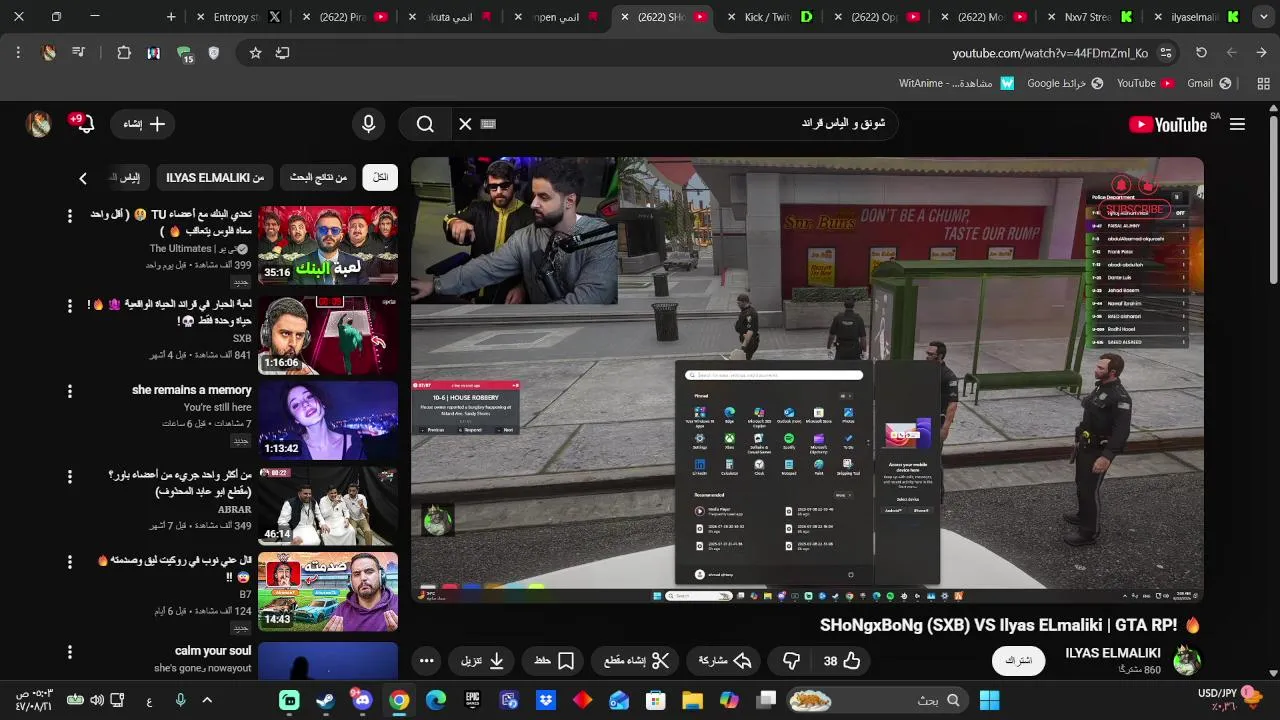Open The Ultimates bank challenge thumbnail
This screenshot has height=720, width=1280.
click(x=328, y=245)
